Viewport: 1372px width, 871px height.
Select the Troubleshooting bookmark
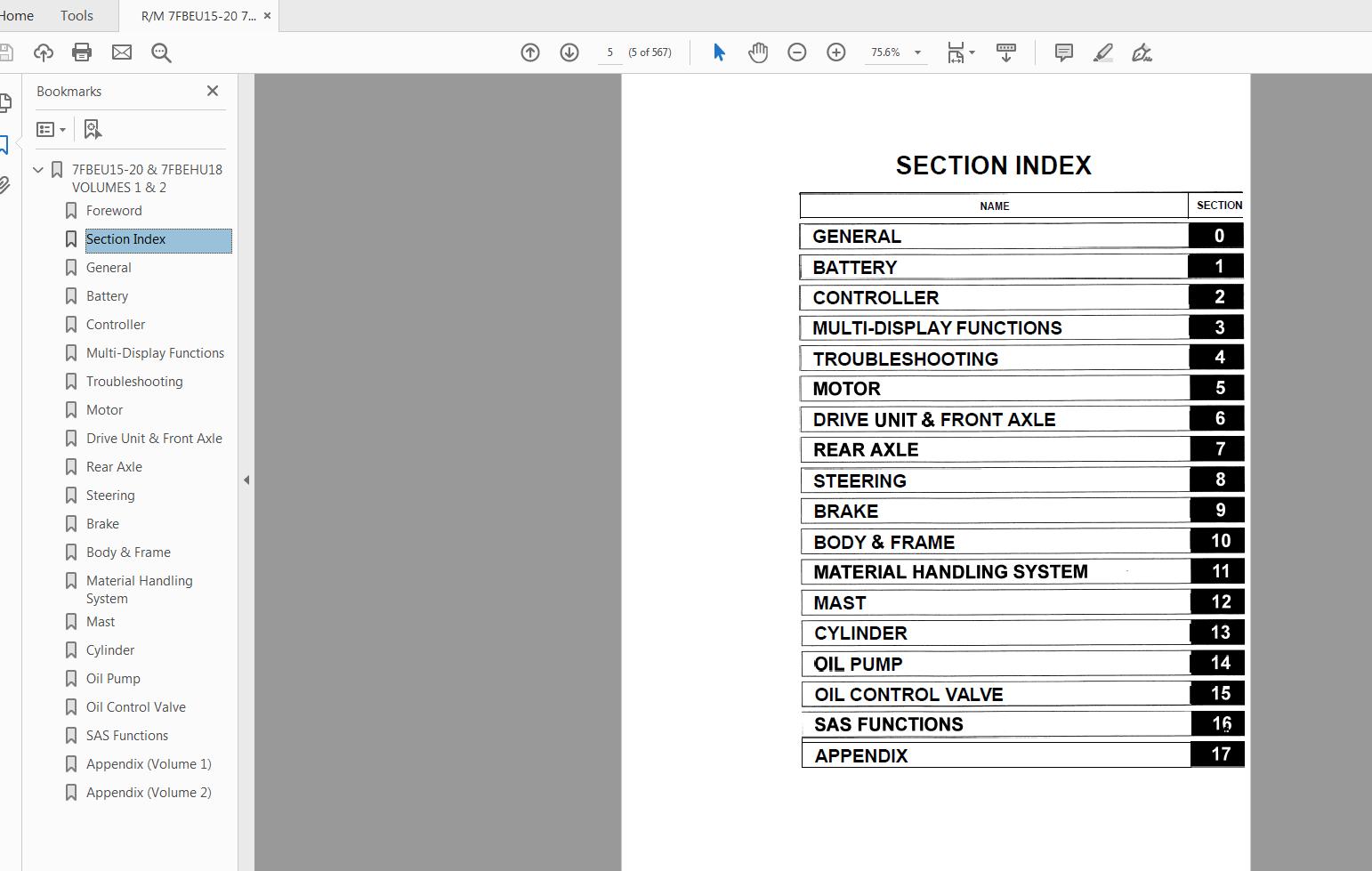click(x=134, y=381)
